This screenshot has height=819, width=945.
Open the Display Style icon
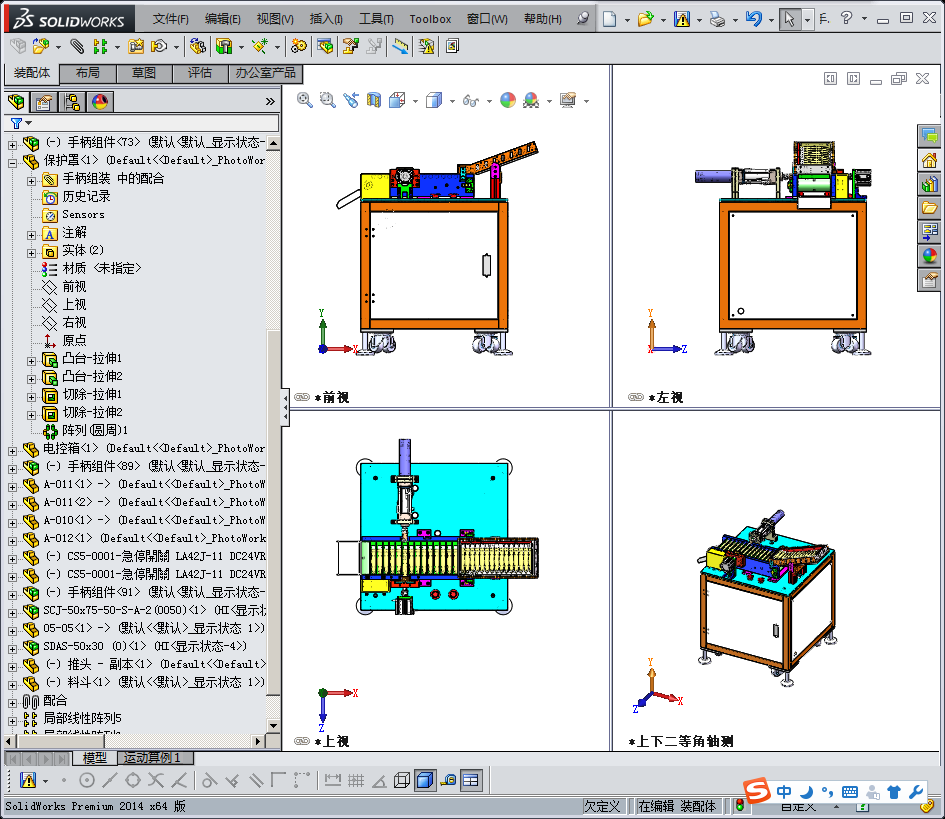coord(434,100)
